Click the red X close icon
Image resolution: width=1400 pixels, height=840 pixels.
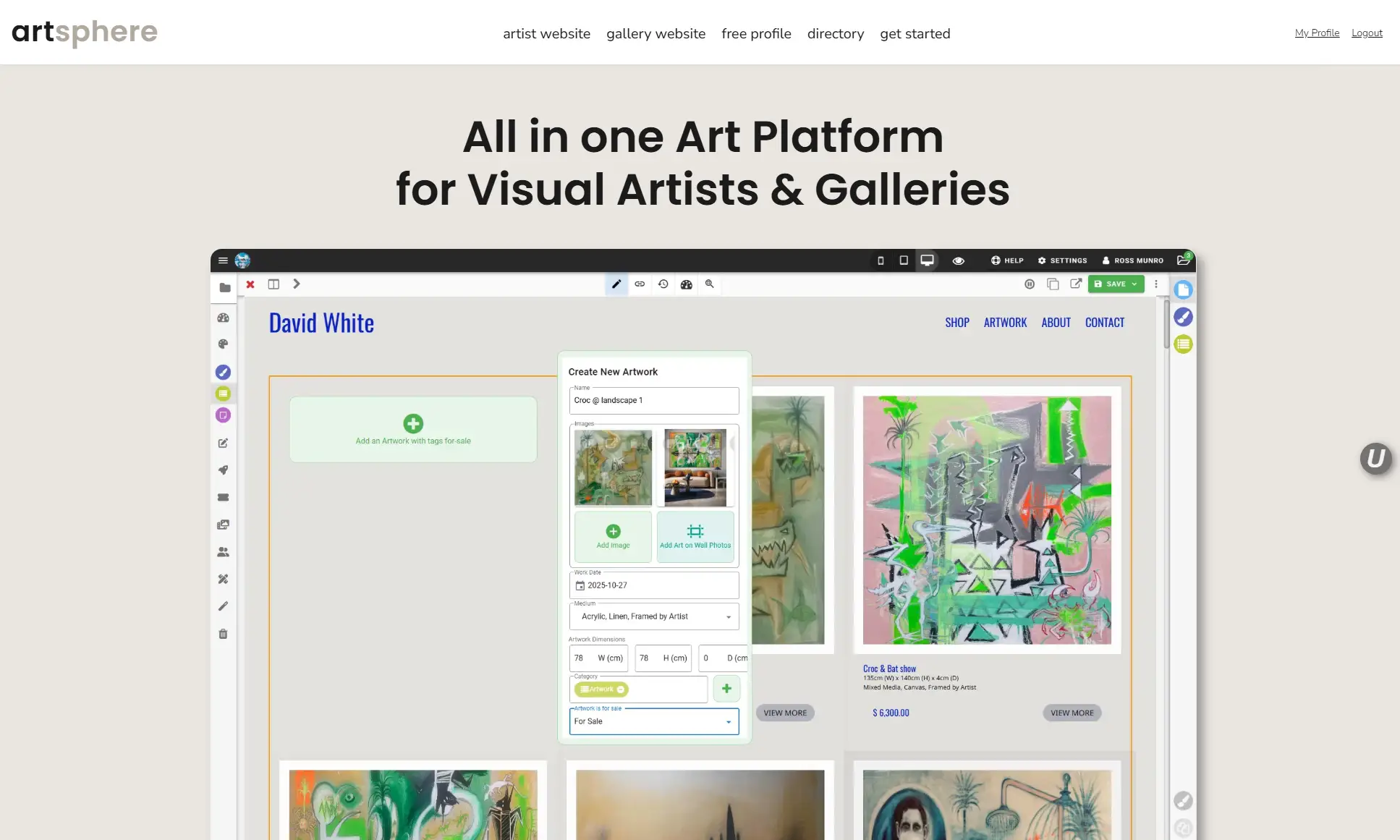pyautogui.click(x=250, y=284)
